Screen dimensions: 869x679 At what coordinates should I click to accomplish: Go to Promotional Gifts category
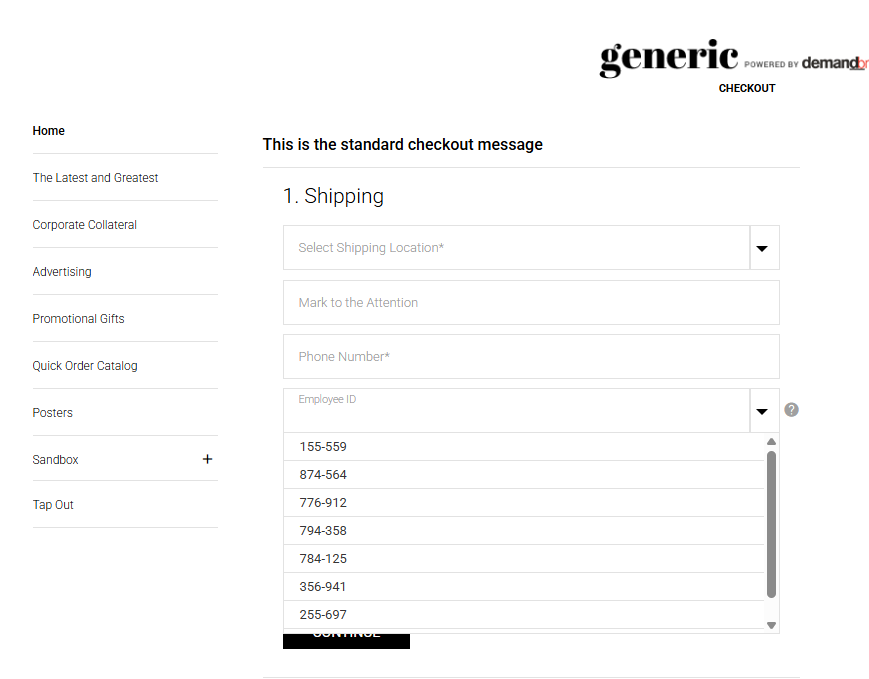point(78,319)
